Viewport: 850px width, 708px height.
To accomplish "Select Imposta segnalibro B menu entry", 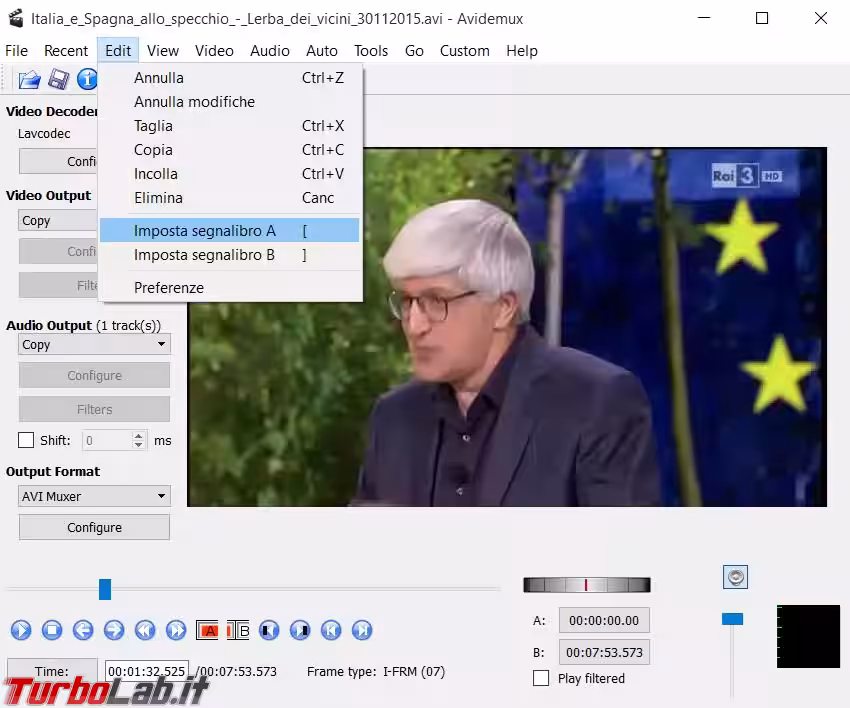I will [x=204, y=255].
